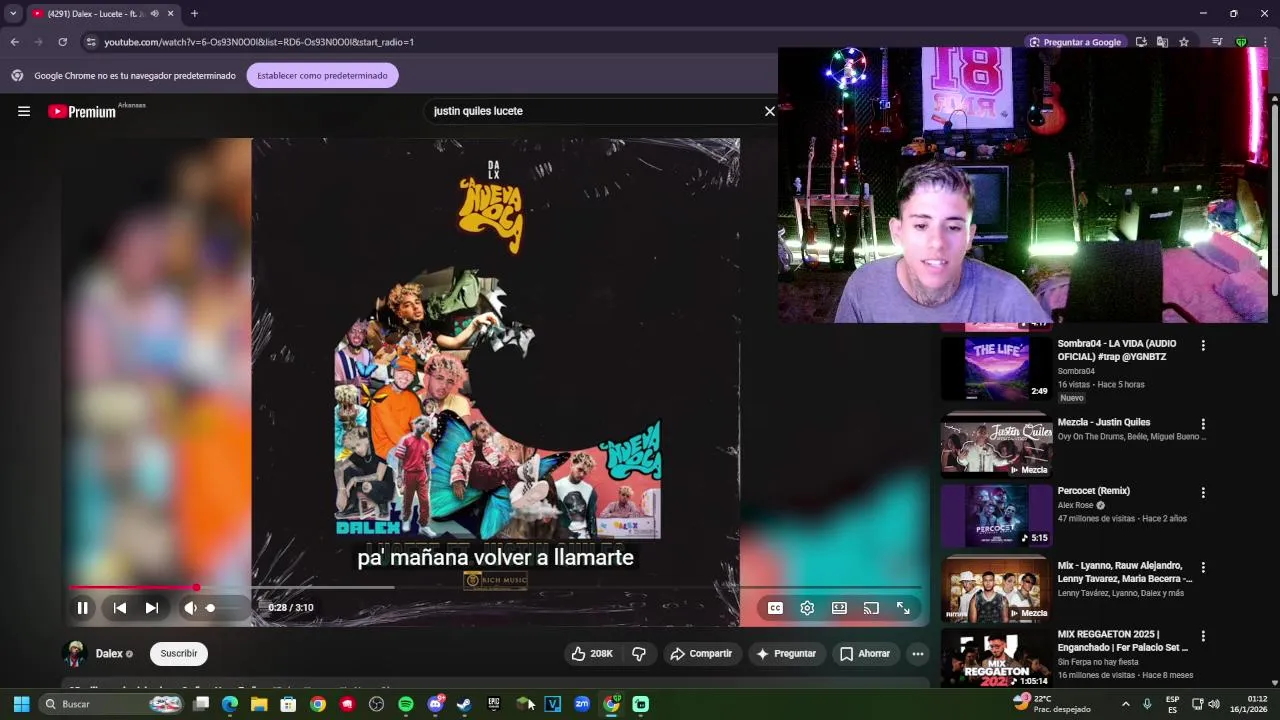The image size is (1280, 720).
Task: Open THE LIFE video thumbnail
Action: 996,368
